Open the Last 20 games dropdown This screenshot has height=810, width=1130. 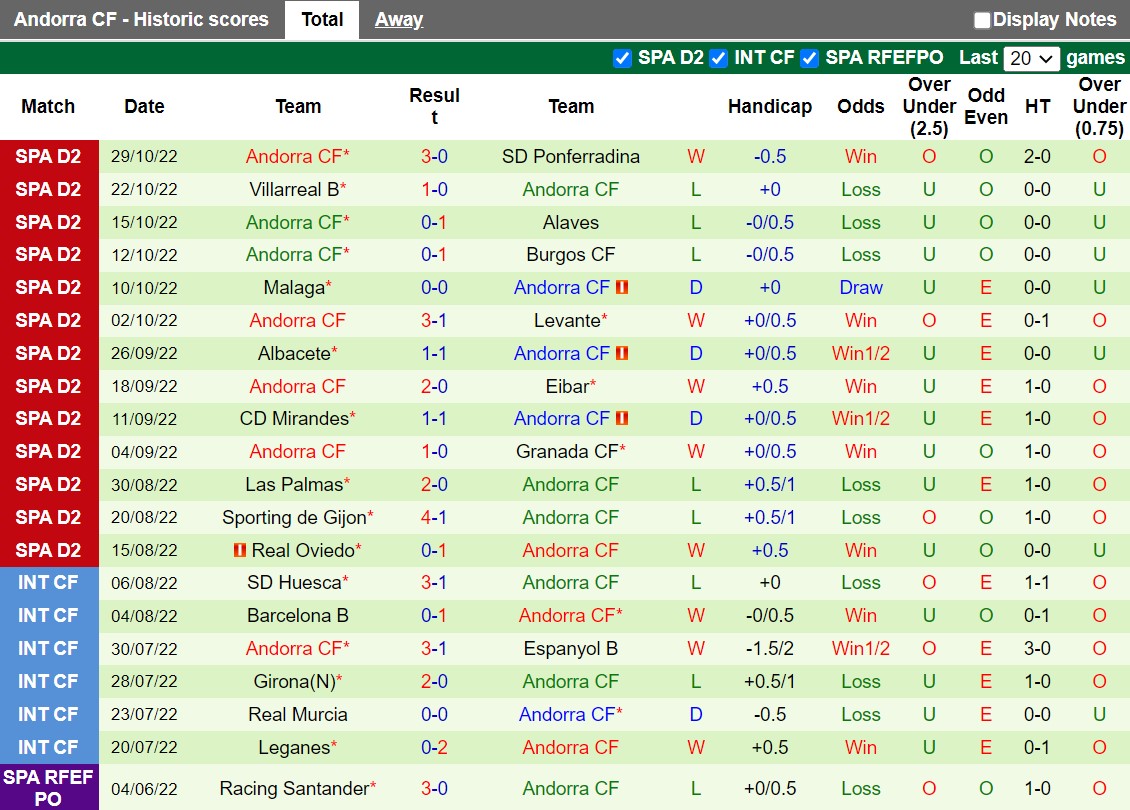[1031, 58]
